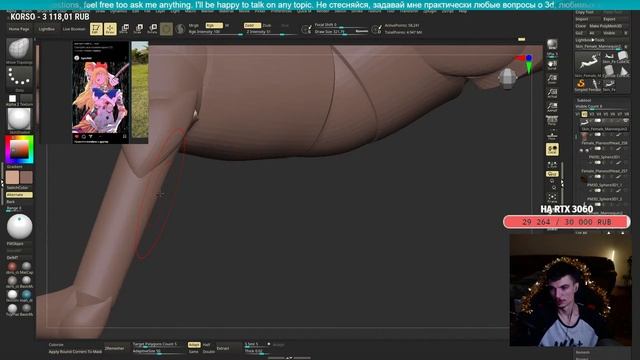Select the Female_PlanesofHead_258 subtool
The width and height of the screenshot is (640, 360).
point(604,143)
